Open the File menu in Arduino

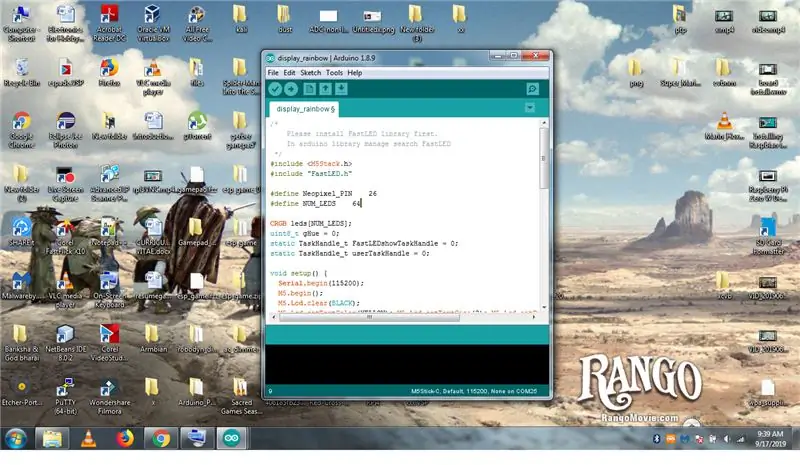273,72
